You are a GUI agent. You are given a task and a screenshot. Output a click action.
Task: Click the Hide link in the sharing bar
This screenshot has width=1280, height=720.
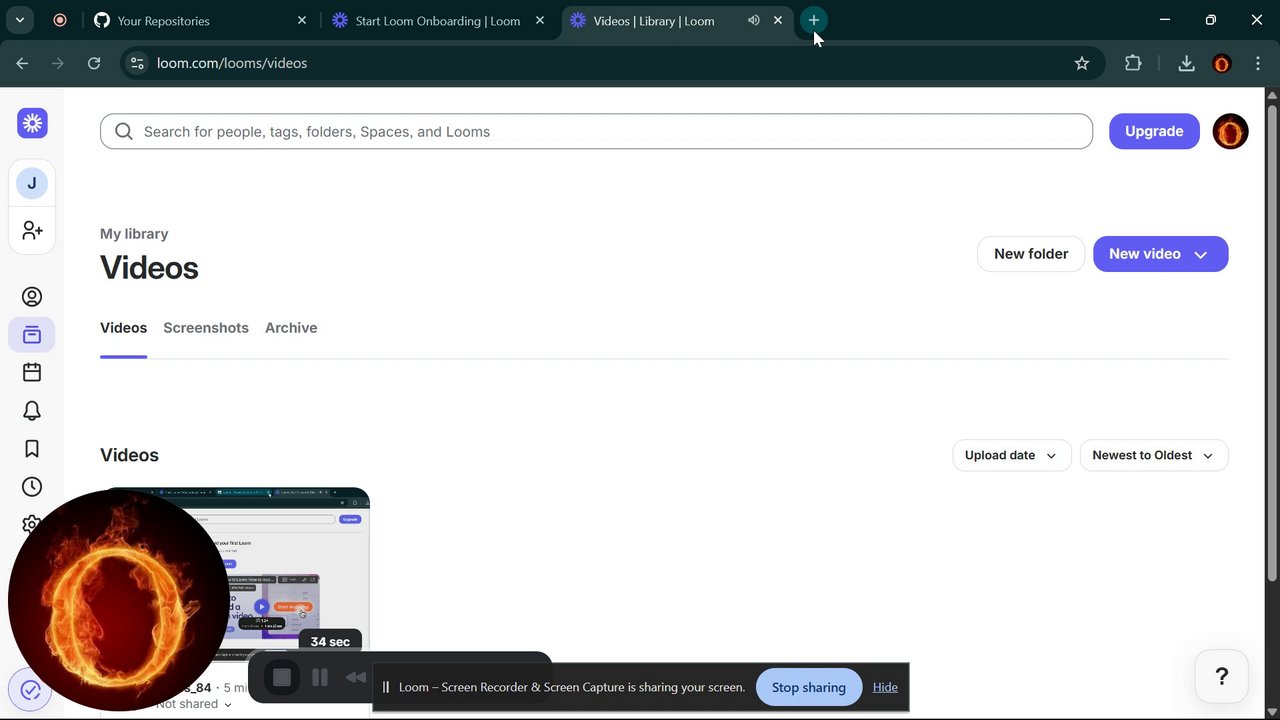click(x=885, y=687)
